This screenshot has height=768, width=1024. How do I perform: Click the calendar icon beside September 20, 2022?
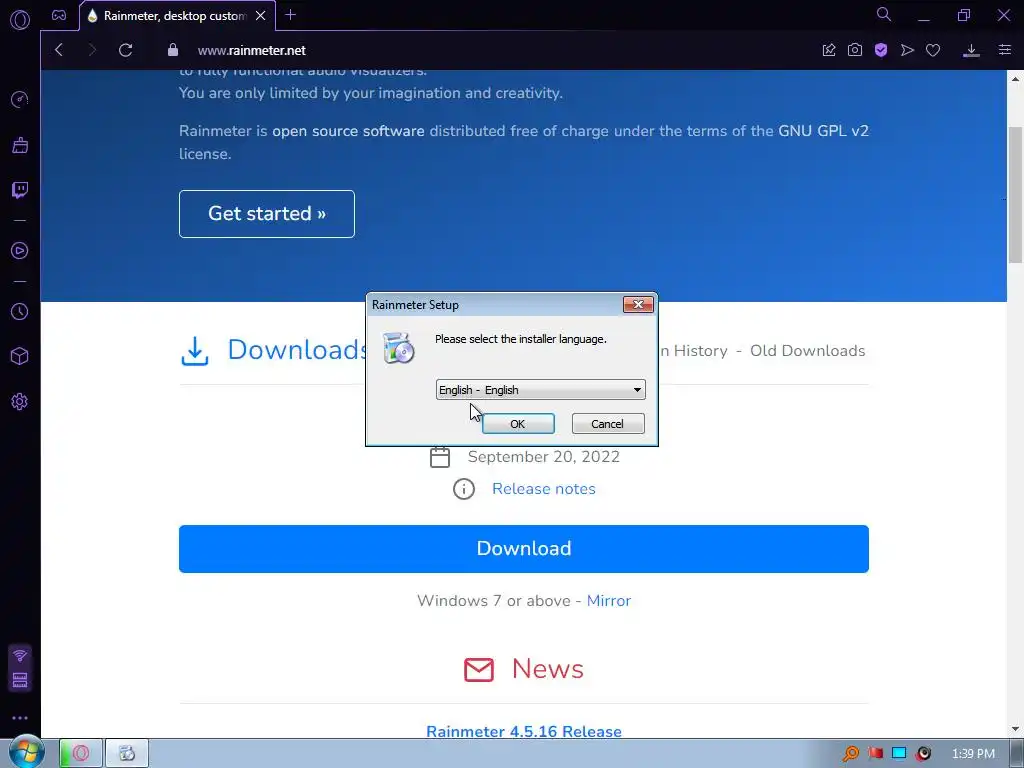pyautogui.click(x=440, y=457)
